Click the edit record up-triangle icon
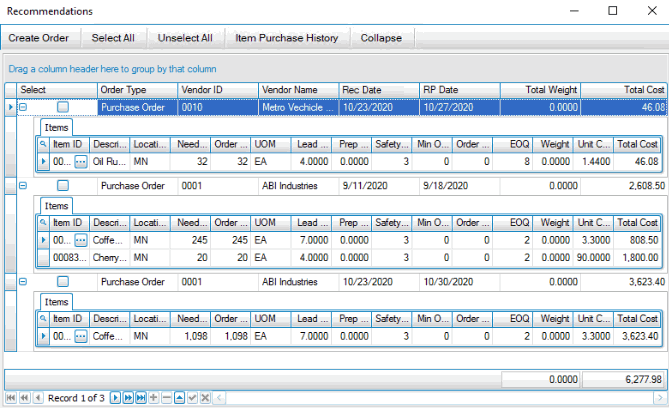Screen dimensions: 669x408 (180, 398)
